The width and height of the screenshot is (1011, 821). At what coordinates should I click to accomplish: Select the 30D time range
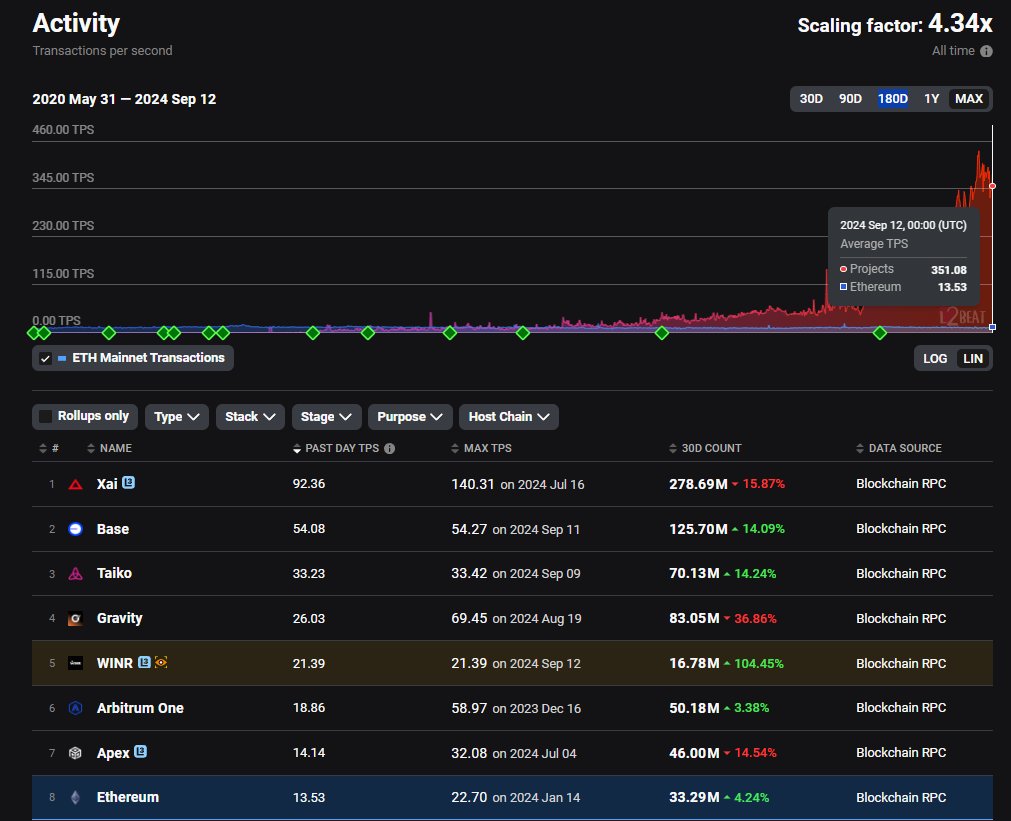click(811, 99)
